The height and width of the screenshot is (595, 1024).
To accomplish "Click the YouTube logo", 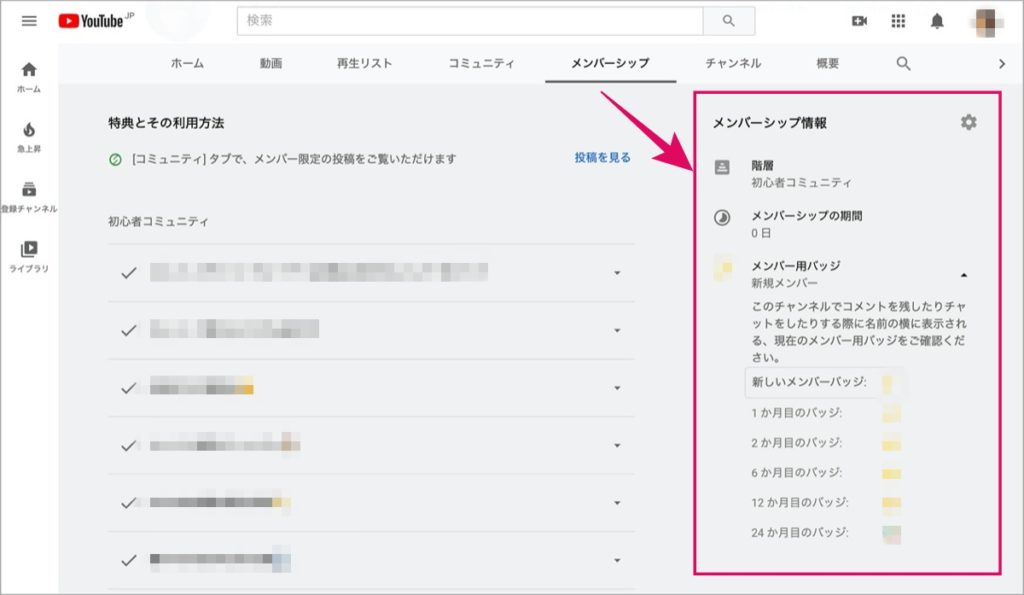I will [95, 21].
